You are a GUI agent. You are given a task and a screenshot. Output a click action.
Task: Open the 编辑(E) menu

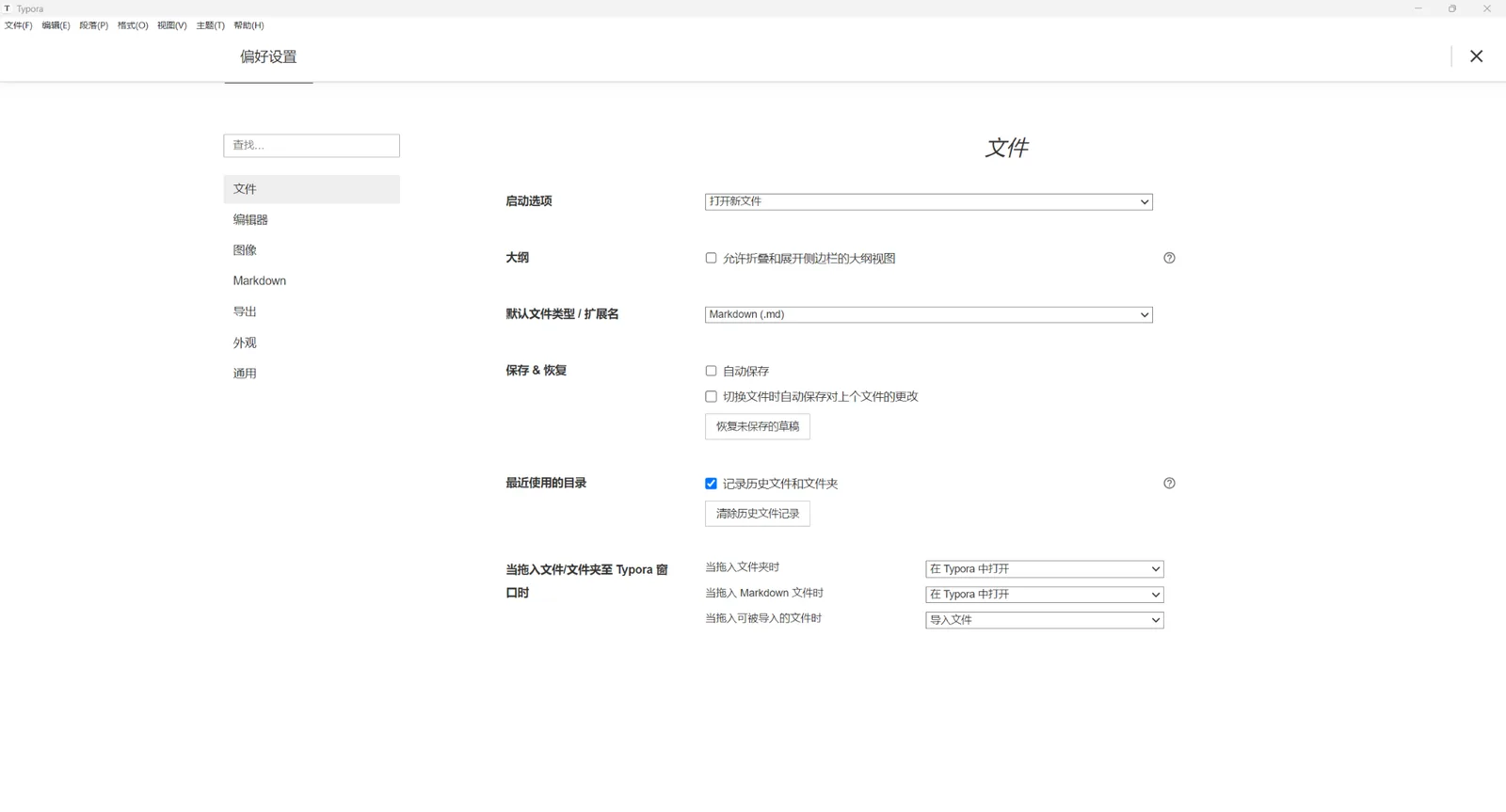click(x=56, y=25)
